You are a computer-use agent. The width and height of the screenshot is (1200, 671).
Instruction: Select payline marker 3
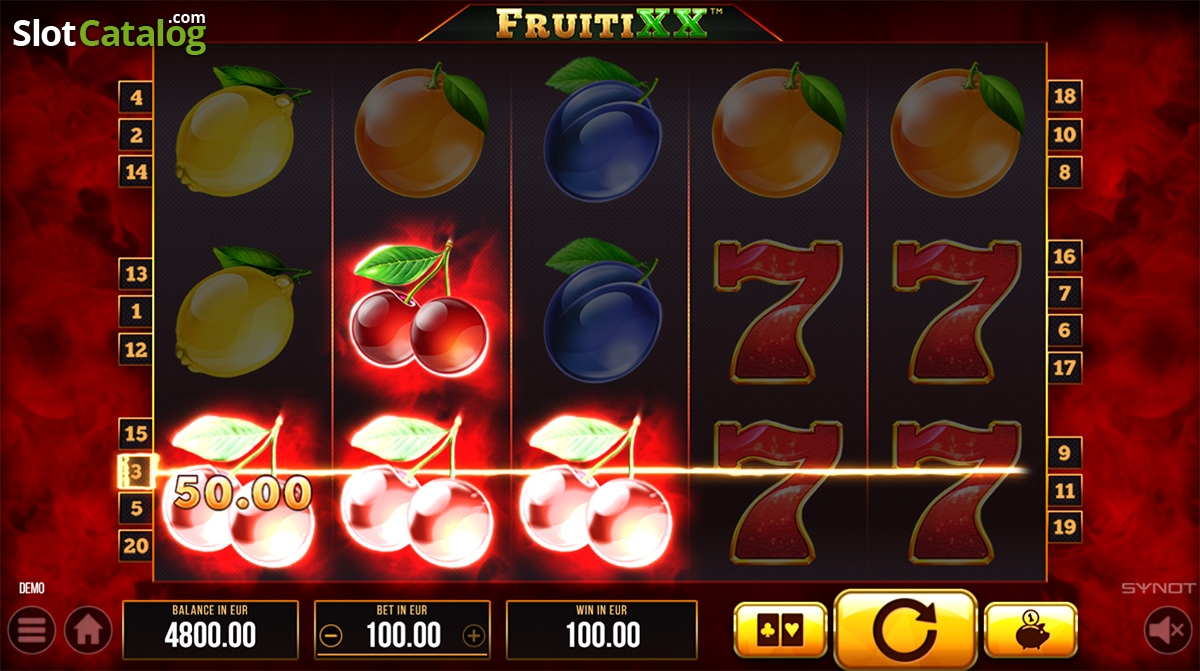tap(136, 470)
